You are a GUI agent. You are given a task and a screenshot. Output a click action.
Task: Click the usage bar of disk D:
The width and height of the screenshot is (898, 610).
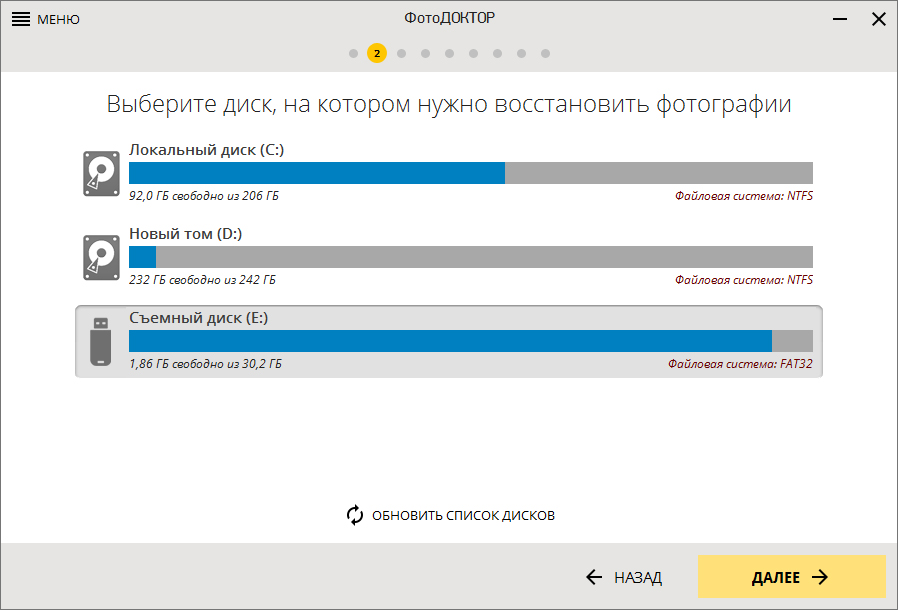pyautogui.click(x=471, y=257)
